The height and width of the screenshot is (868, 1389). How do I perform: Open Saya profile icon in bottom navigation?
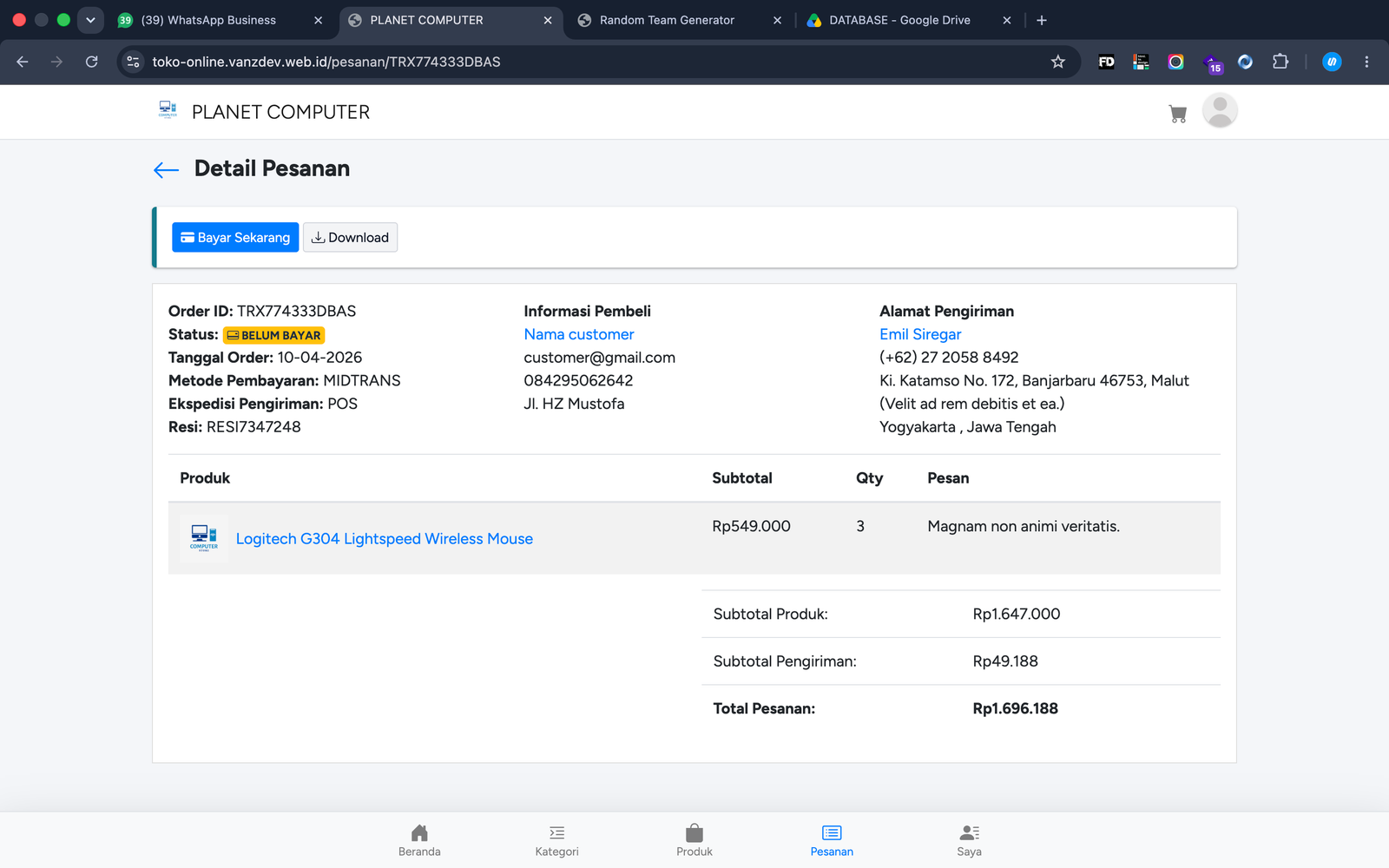[x=970, y=833]
